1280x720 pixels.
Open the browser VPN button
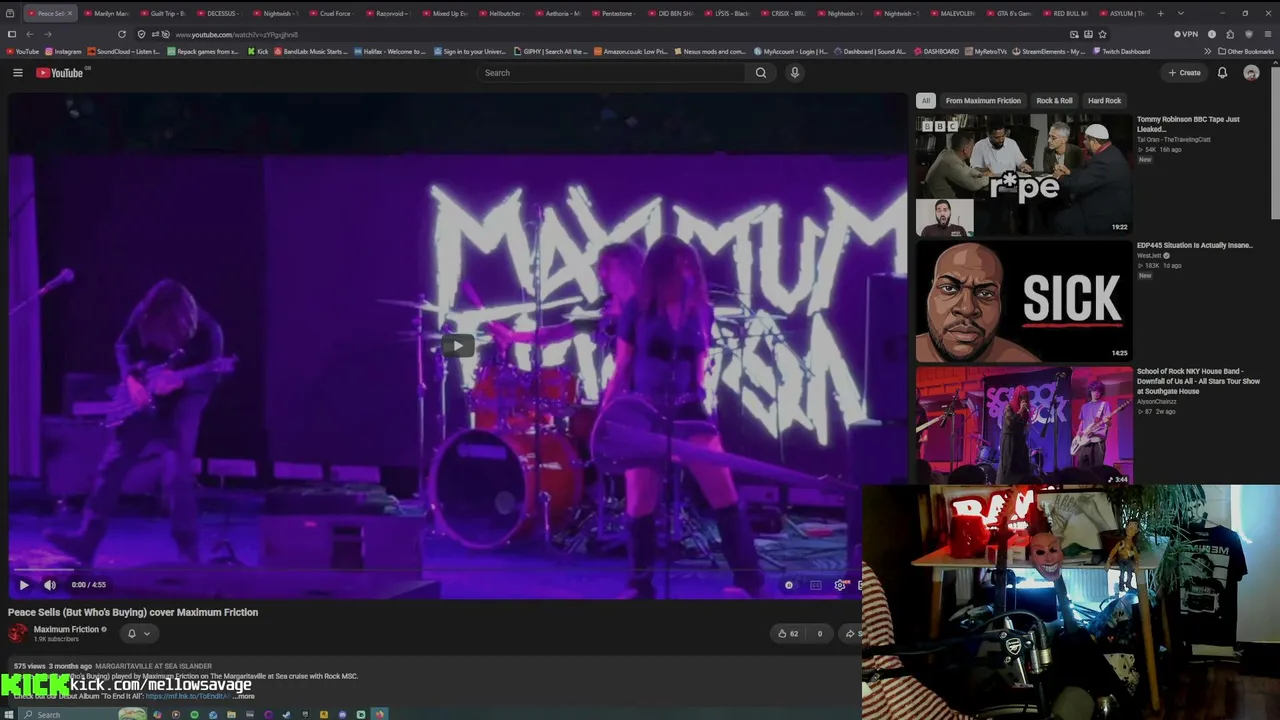1185,34
